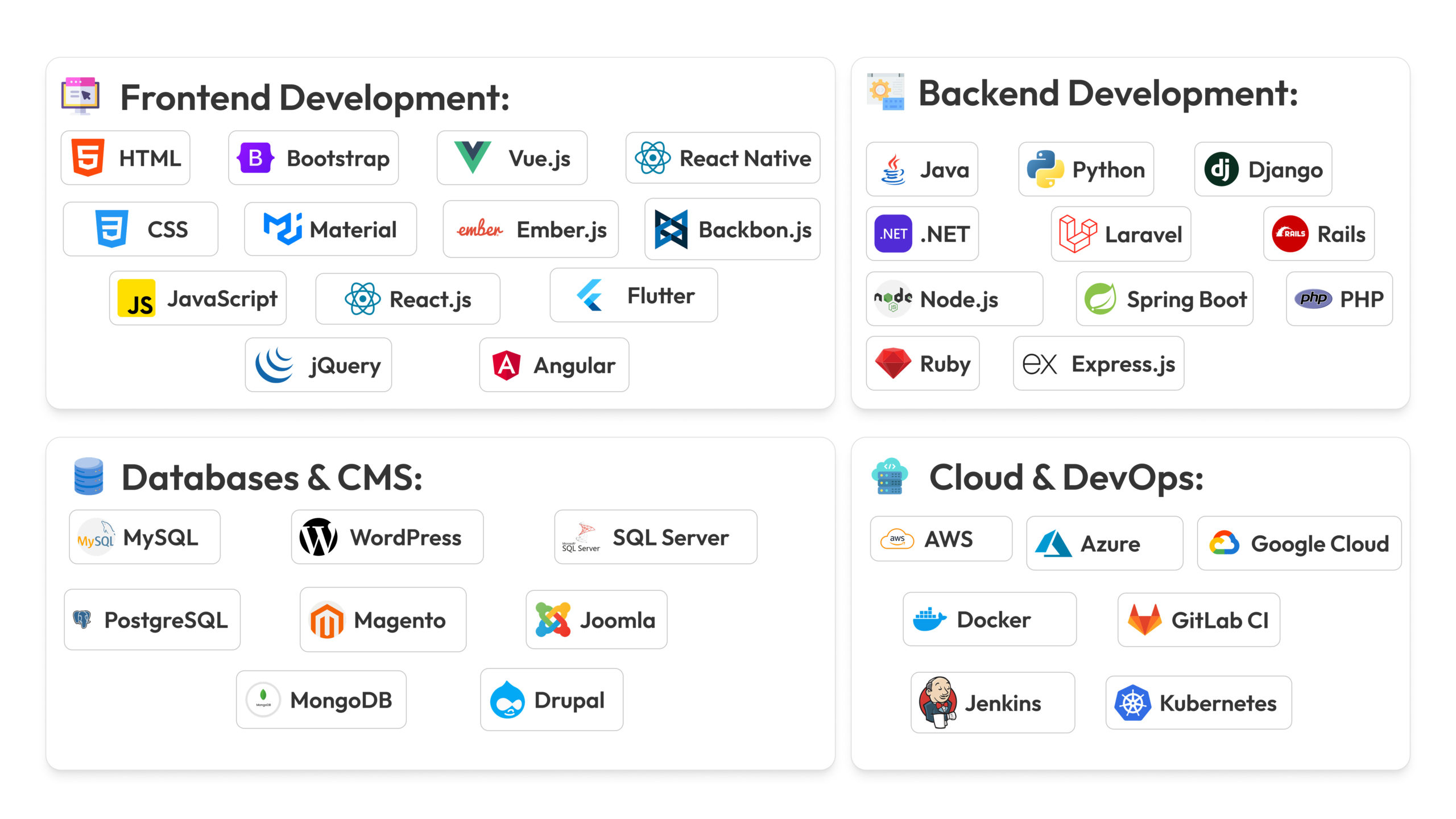Click the Laravel red logo
The image size is (1456, 819).
click(1077, 234)
